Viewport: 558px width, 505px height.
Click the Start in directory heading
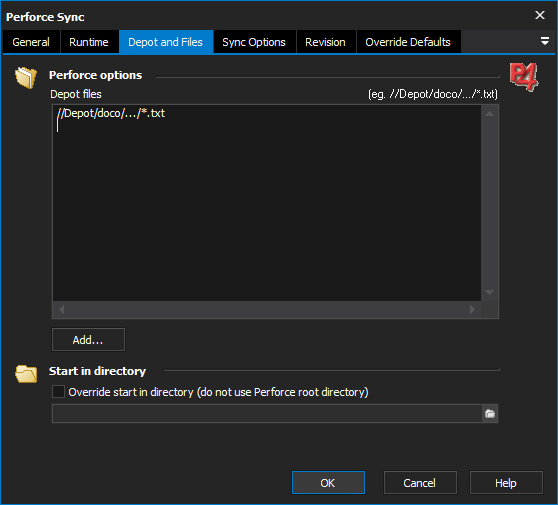[98, 371]
